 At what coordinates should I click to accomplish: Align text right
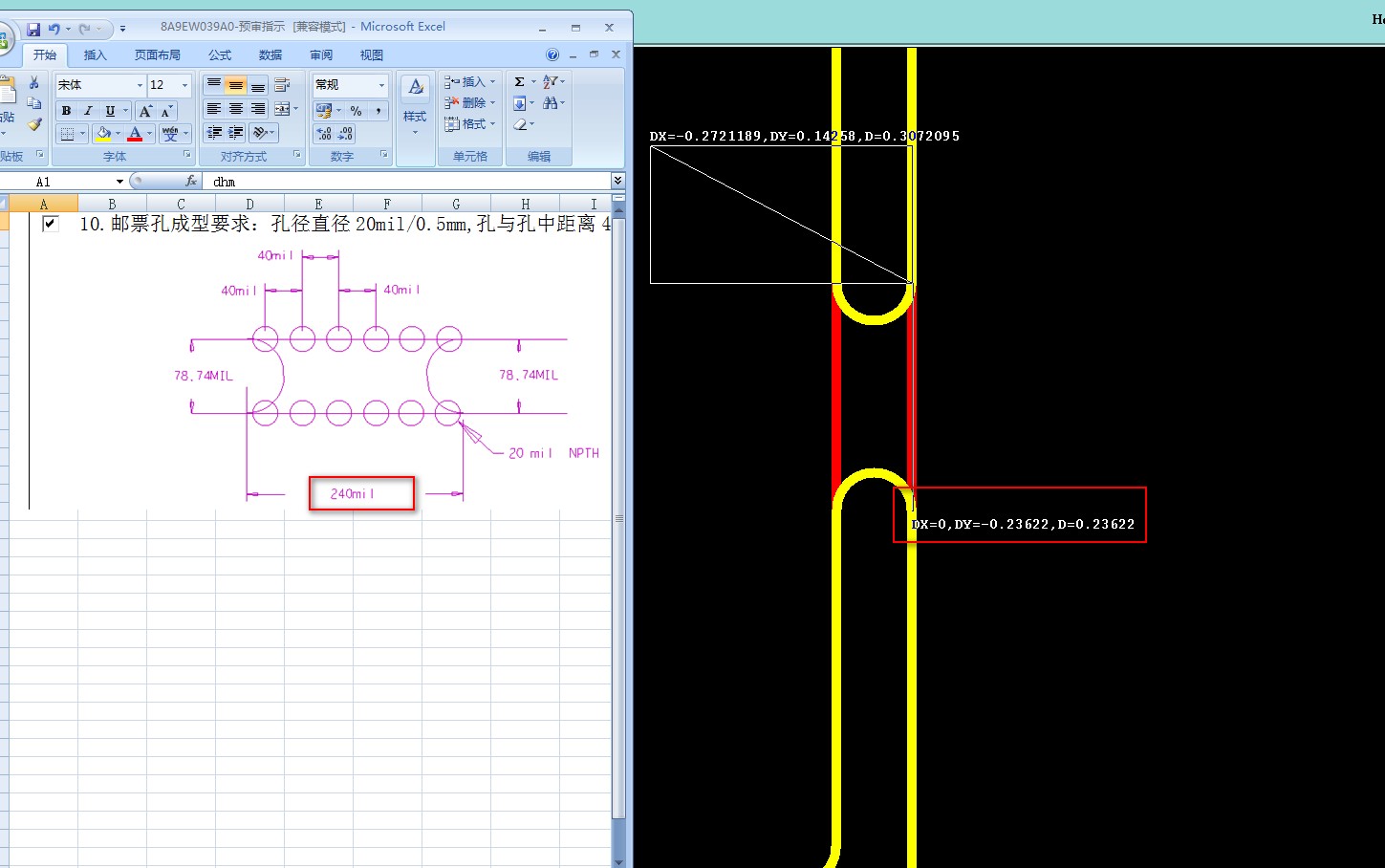258,109
